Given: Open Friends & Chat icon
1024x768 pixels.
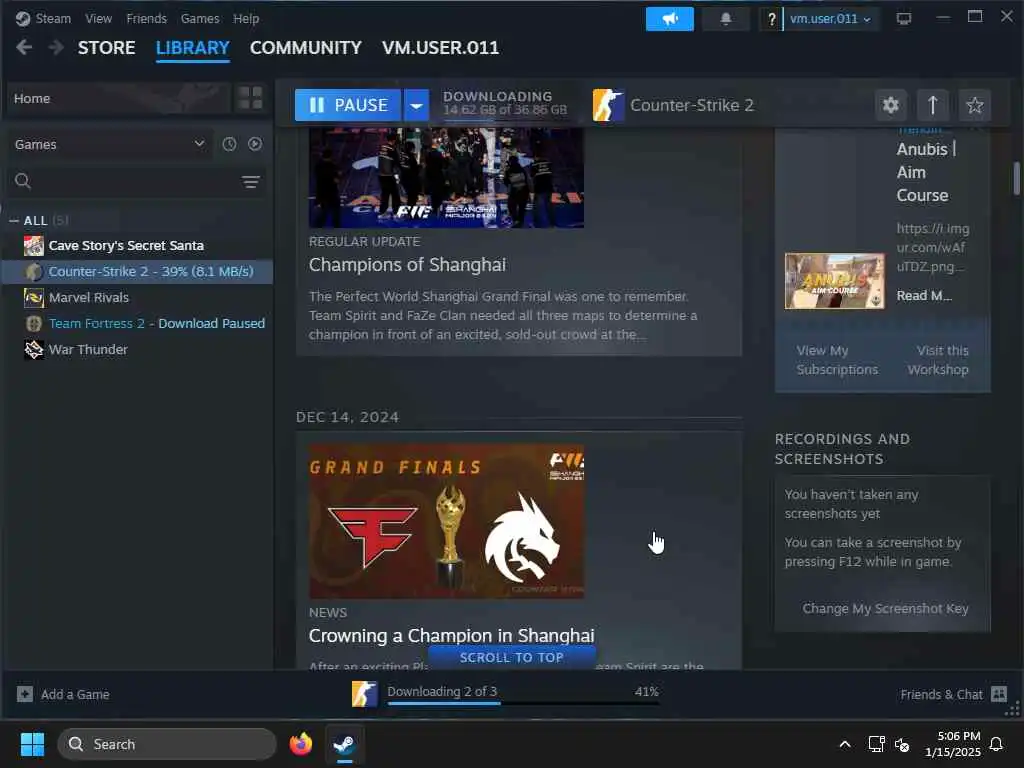Looking at the screenshot, I should (x=999, y=694).
